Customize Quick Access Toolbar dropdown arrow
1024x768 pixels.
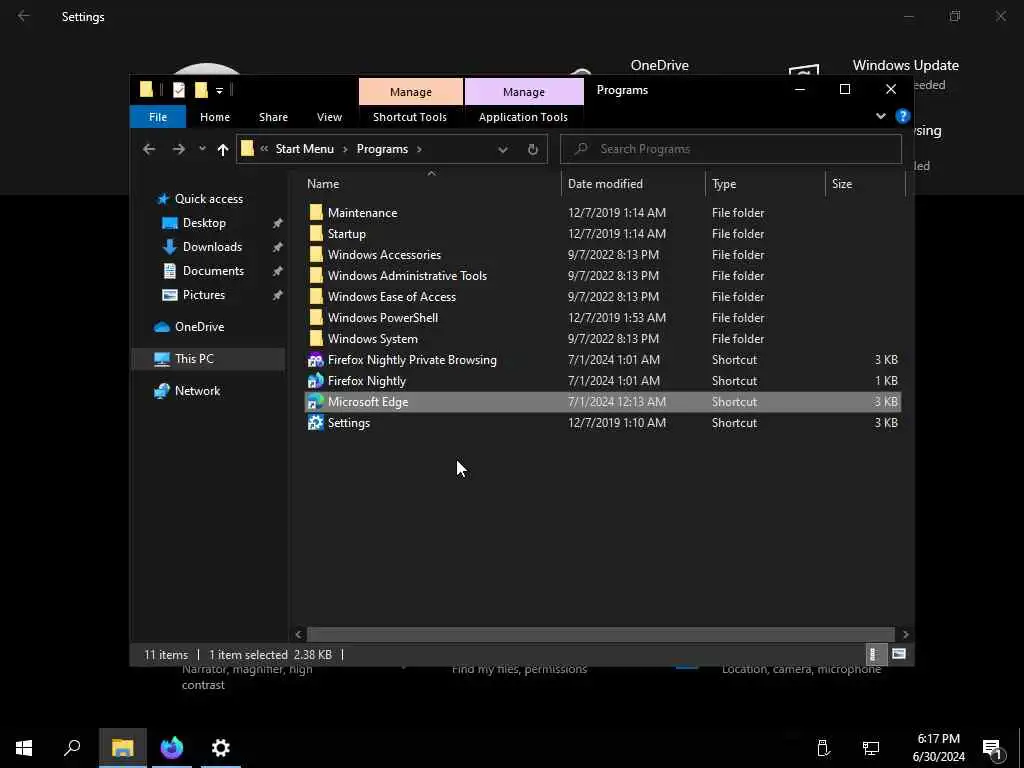point(219,91)
